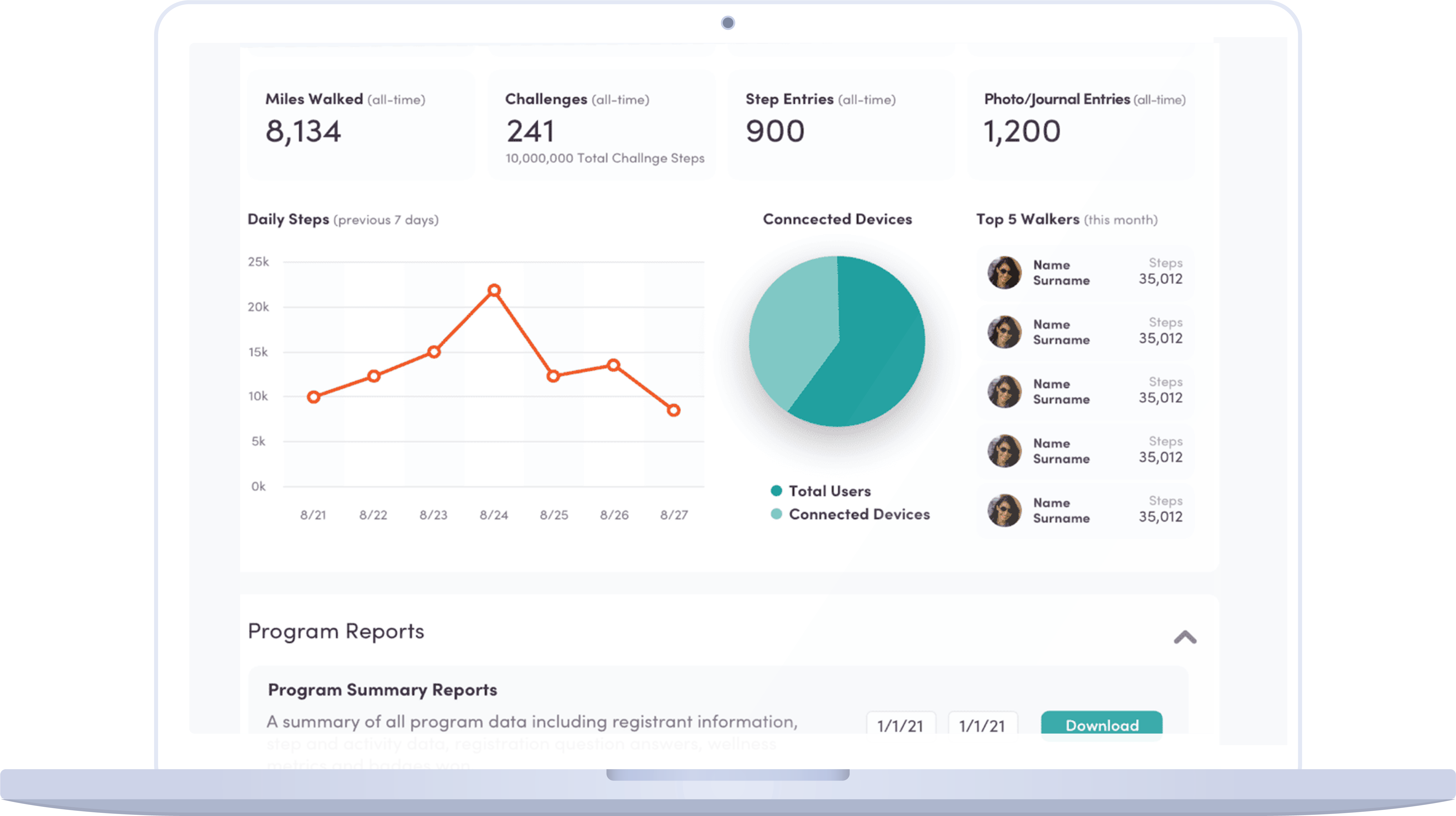Click the 8/26 data point on chart

[614, 365]
